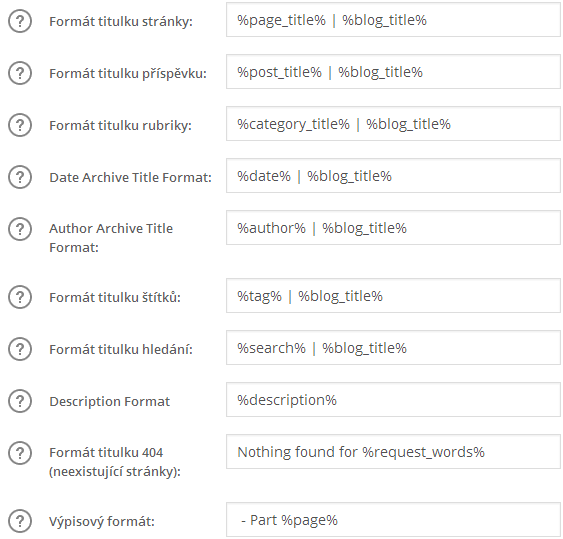Open help for Formát titulku stránky

click(x=20, y=21)
